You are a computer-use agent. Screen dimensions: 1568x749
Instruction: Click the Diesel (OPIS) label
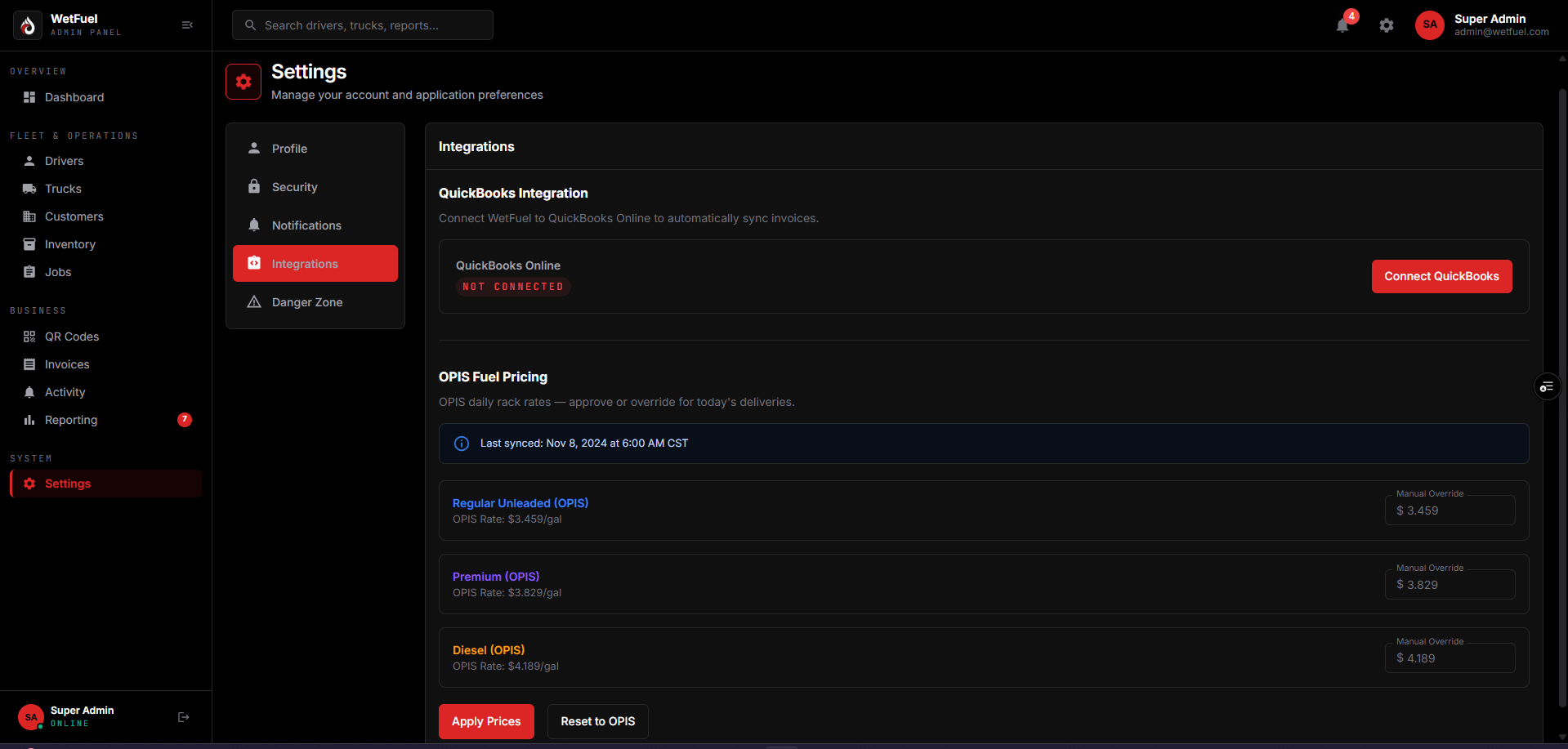point(489,650)
